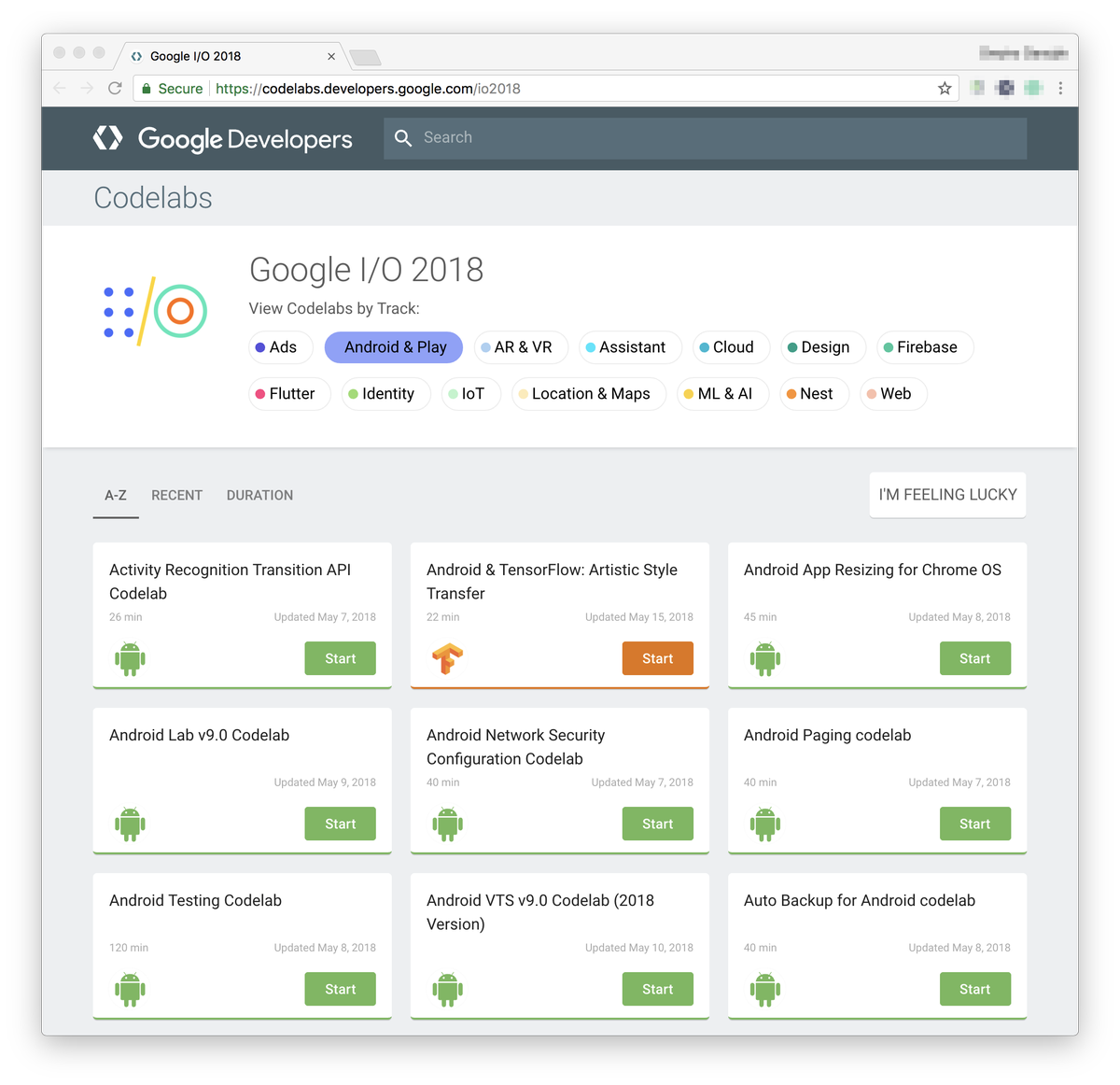Start the Android Paging codelab
The image size is (1120, 1085).
975,824
